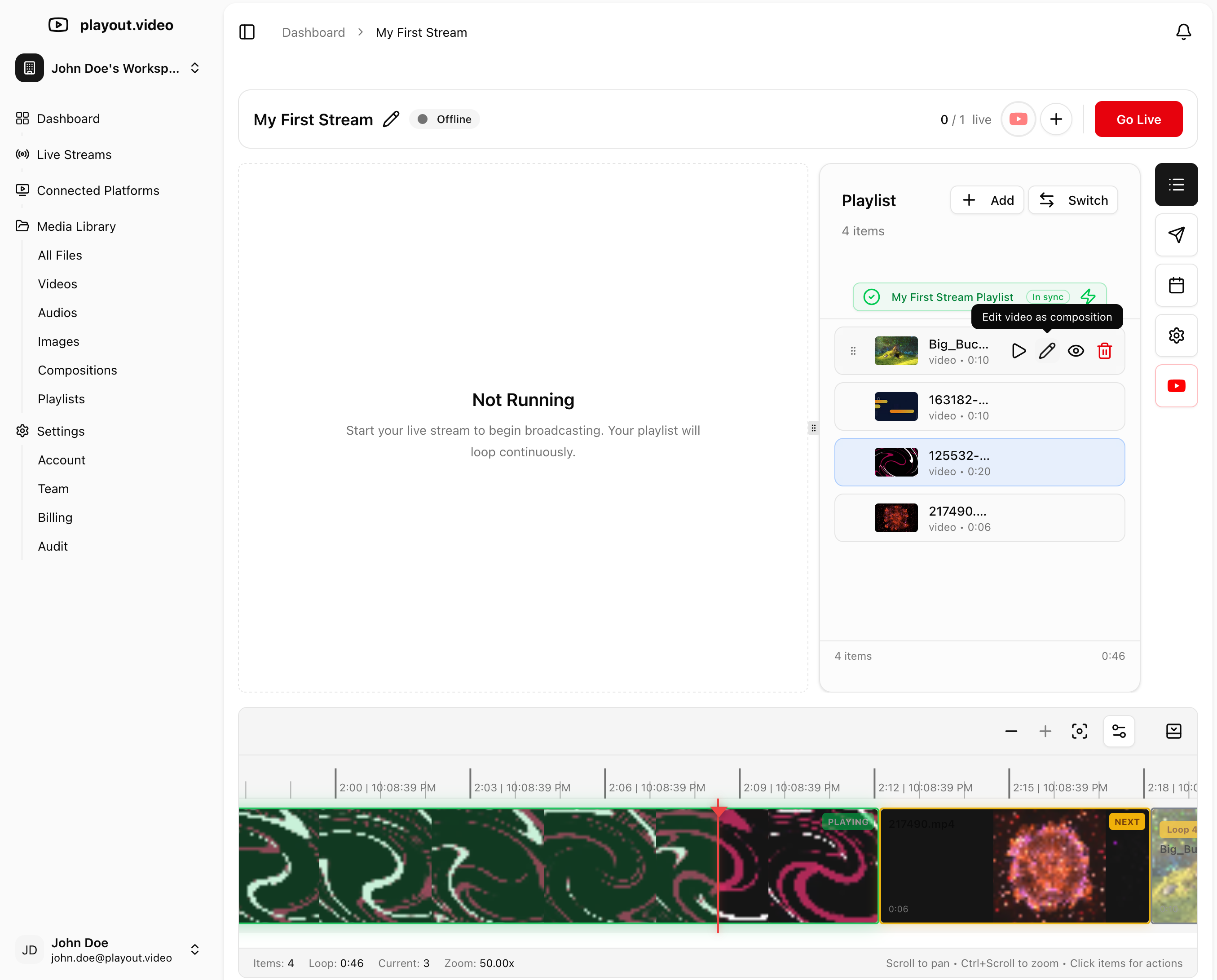Screen dimensions: 1217x980
Task: Go to Connected Platforms
Action: 97,190
